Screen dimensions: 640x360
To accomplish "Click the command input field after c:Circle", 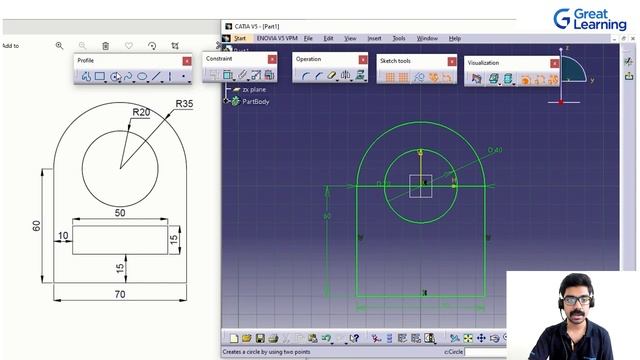I will coord(485,351).
